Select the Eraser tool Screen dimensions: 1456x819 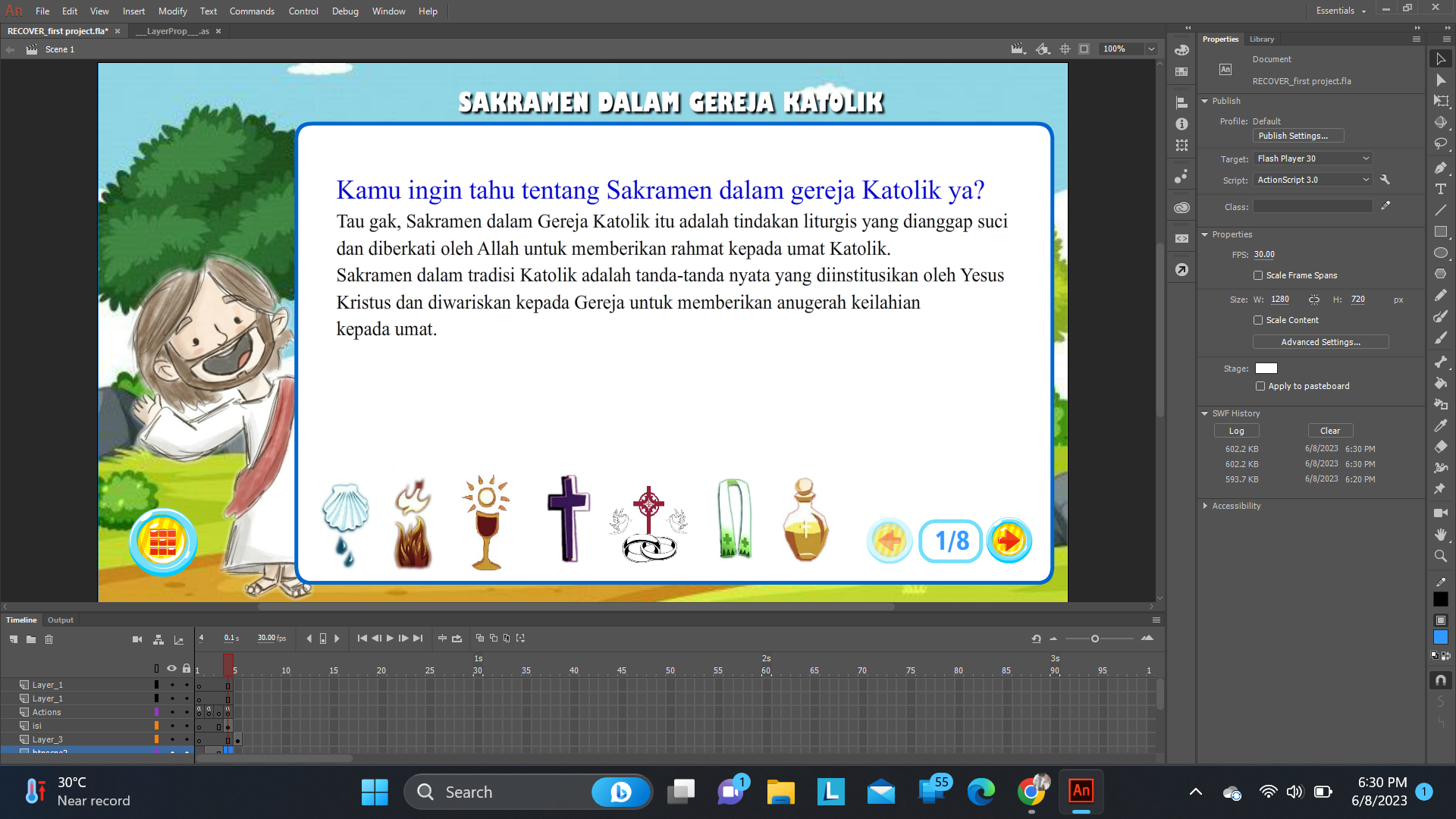(1441, 447)
